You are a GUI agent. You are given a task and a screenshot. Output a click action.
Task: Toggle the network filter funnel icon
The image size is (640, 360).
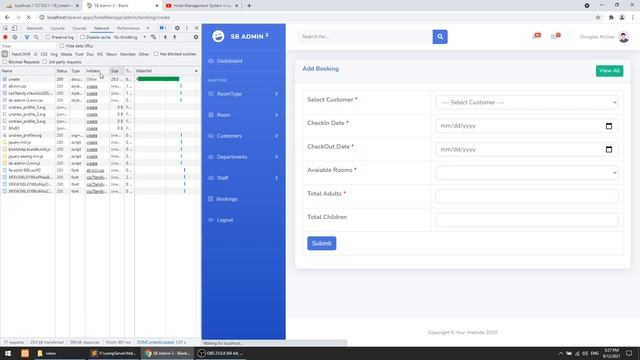[x=27, y=37]
